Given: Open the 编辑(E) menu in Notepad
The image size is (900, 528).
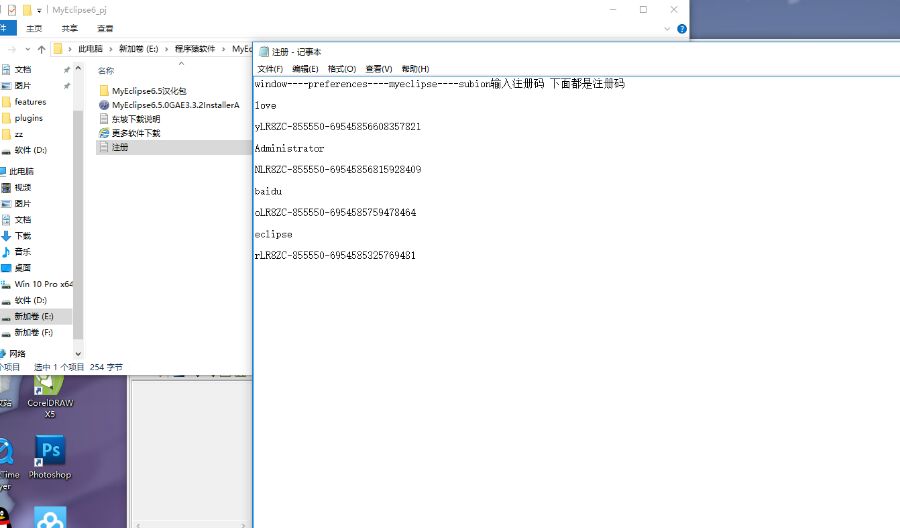Looking at the screenshot, I should pyautogui.click(x=305, y=69).
